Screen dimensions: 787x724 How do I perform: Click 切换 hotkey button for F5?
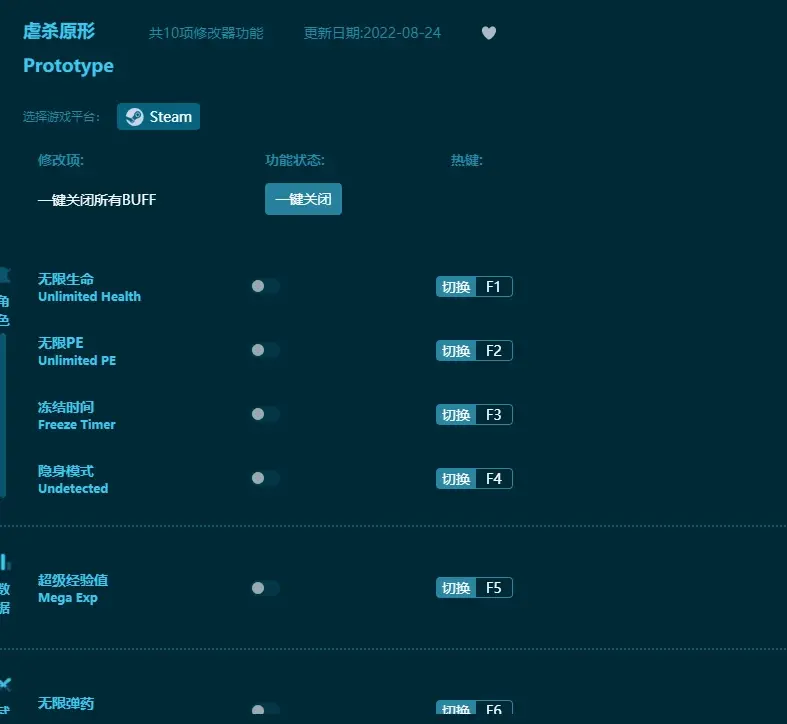pos(456,588)
